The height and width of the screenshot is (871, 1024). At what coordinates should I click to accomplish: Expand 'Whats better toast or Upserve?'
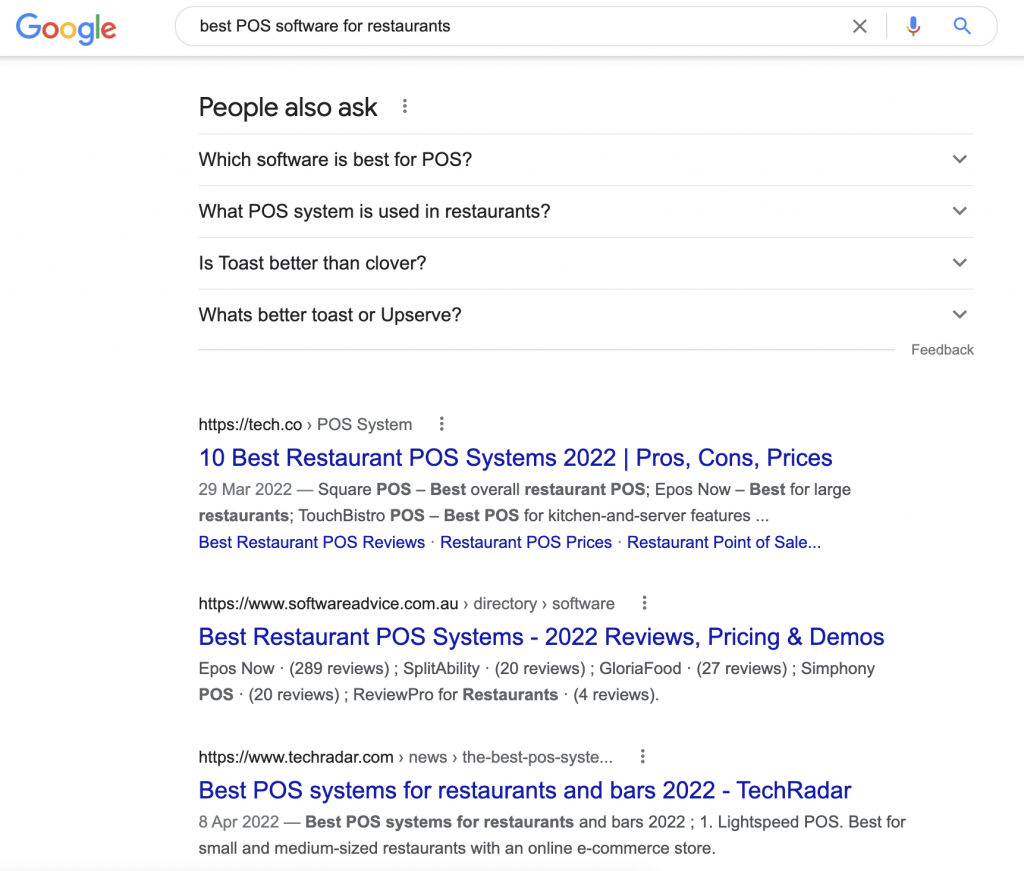[x=586, y=315]
